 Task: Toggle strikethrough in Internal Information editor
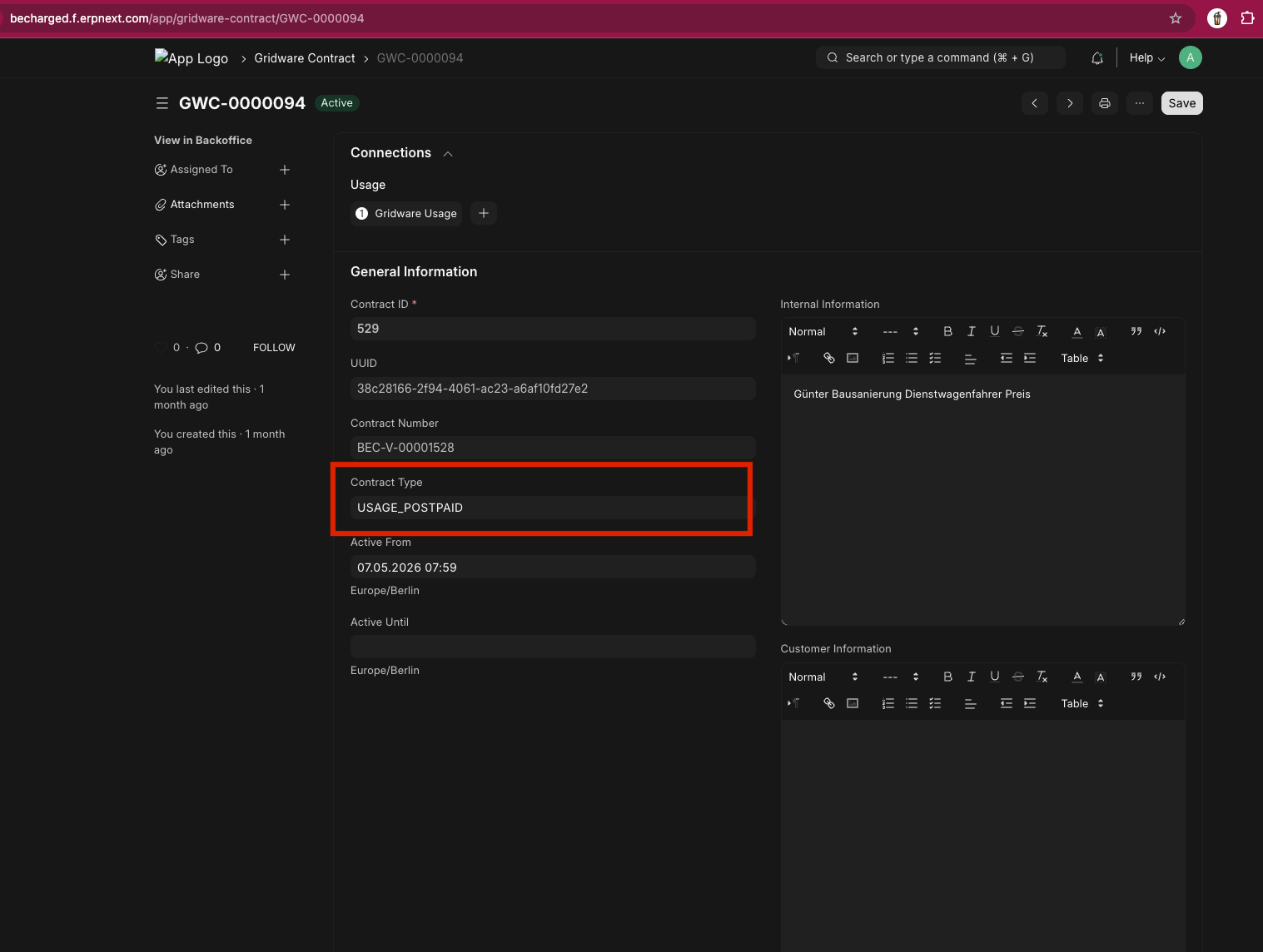point(1018,331)
